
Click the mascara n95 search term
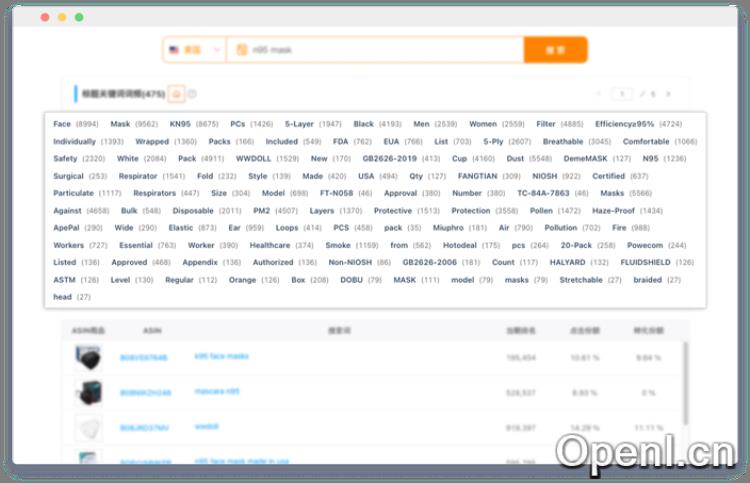pyautogui.click(x=216, y=392)
